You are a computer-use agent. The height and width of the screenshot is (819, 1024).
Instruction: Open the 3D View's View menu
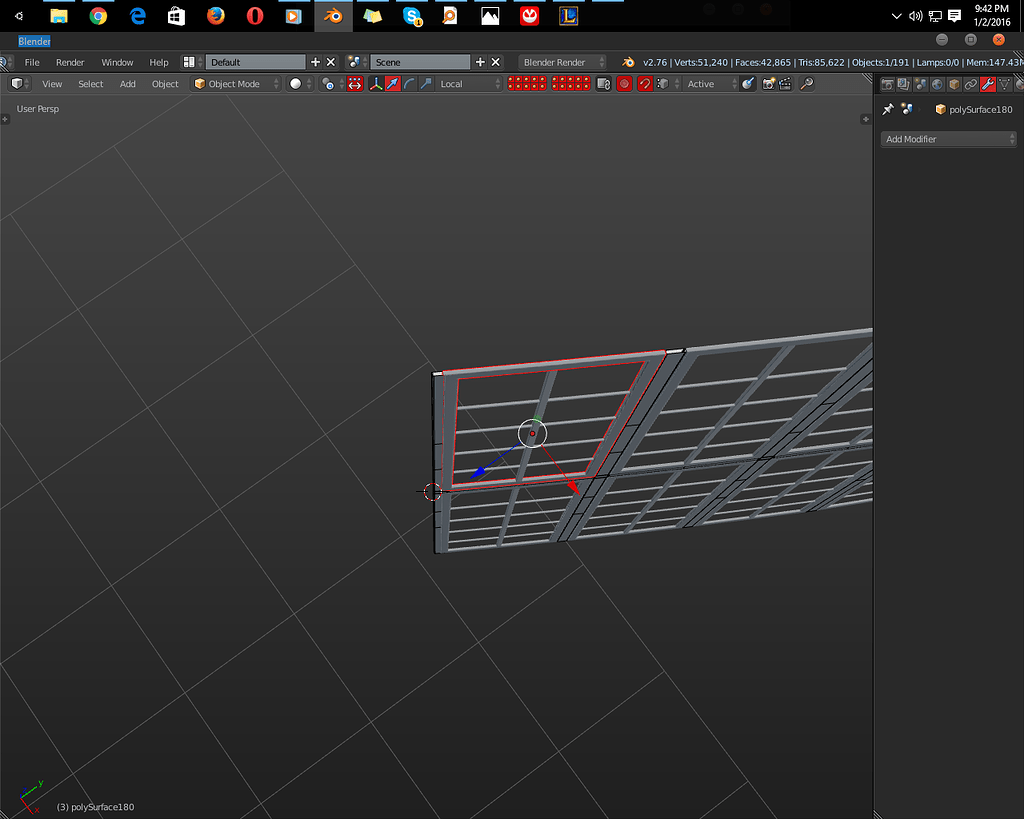(x=52, y=84)
